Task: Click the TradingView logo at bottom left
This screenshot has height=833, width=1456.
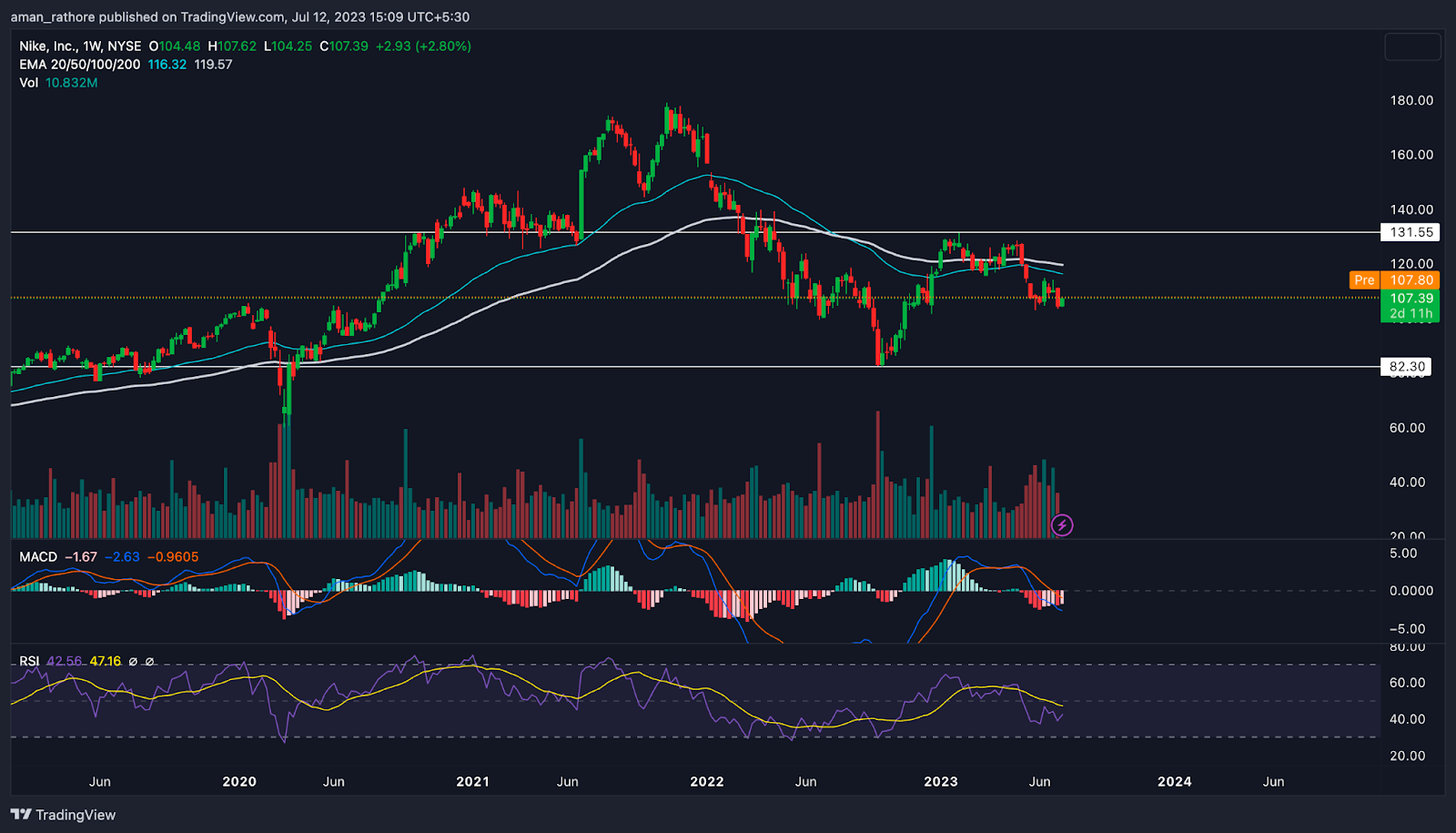Action: pyautogui.click(x=63, y=815)
